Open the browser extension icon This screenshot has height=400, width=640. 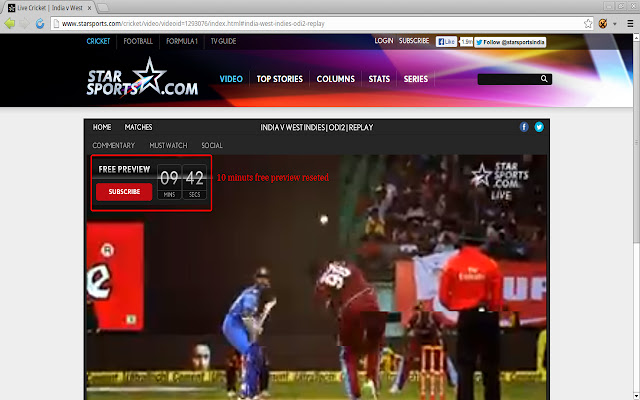click(603, 24)
